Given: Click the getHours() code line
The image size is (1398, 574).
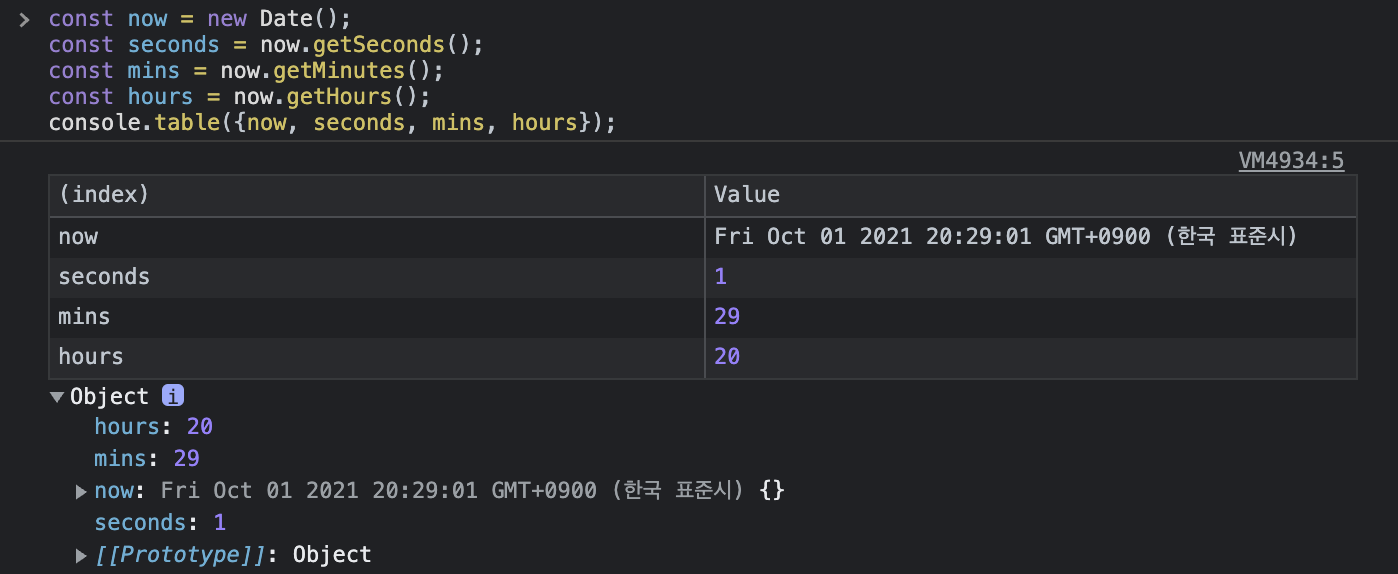Looking at the screenshot, I should tap(240, 97).
